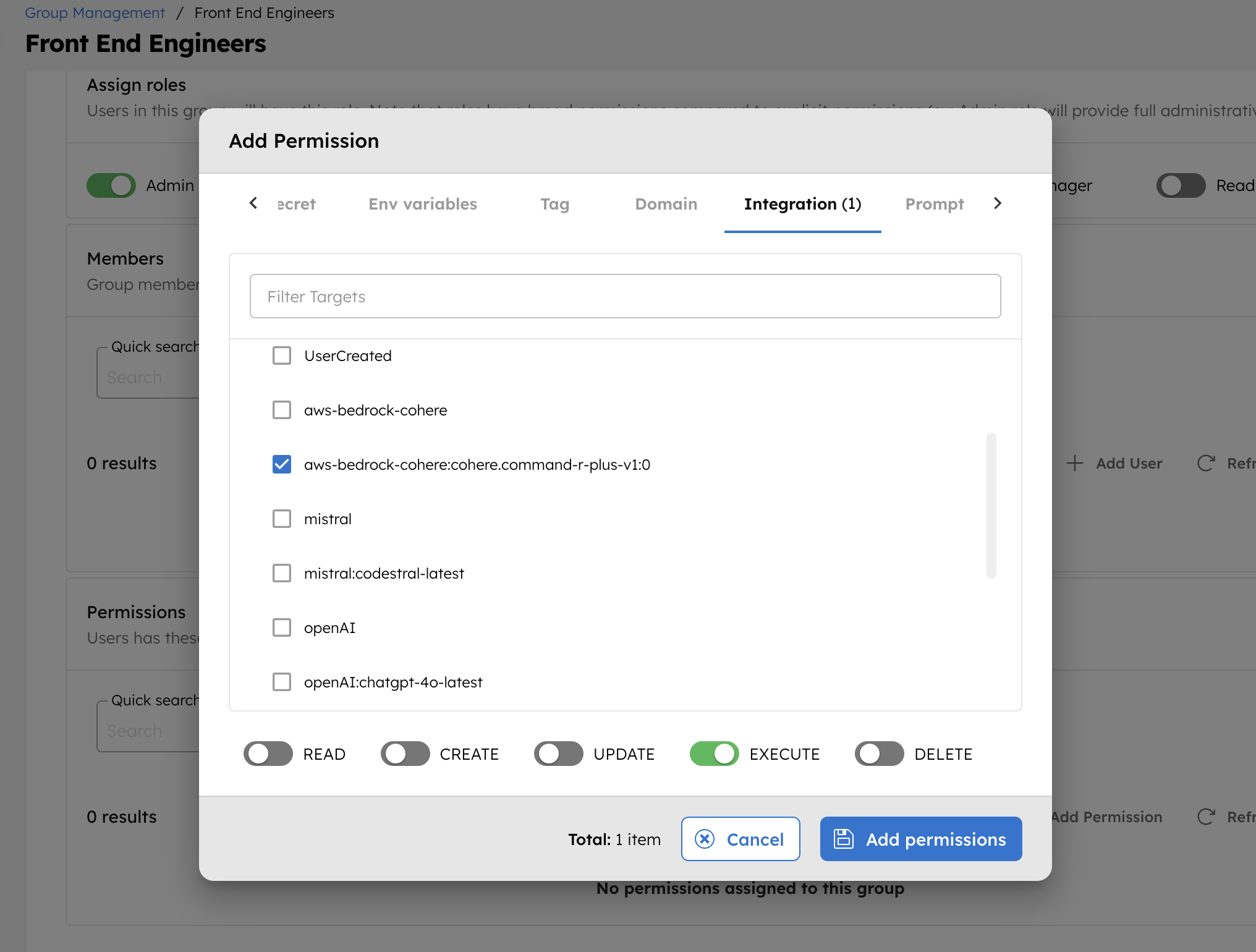Uncheck aws-bedrock-cohere:cohere.command-r-plus-v1:0 checkbox
This screenshot has height=952, width=1256.
282,464
